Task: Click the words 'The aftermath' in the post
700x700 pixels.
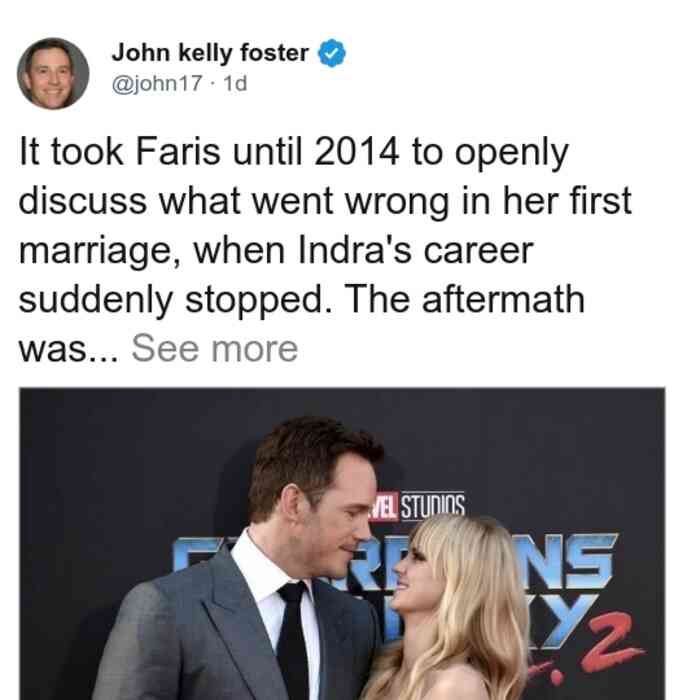Action: click(464, 299)
